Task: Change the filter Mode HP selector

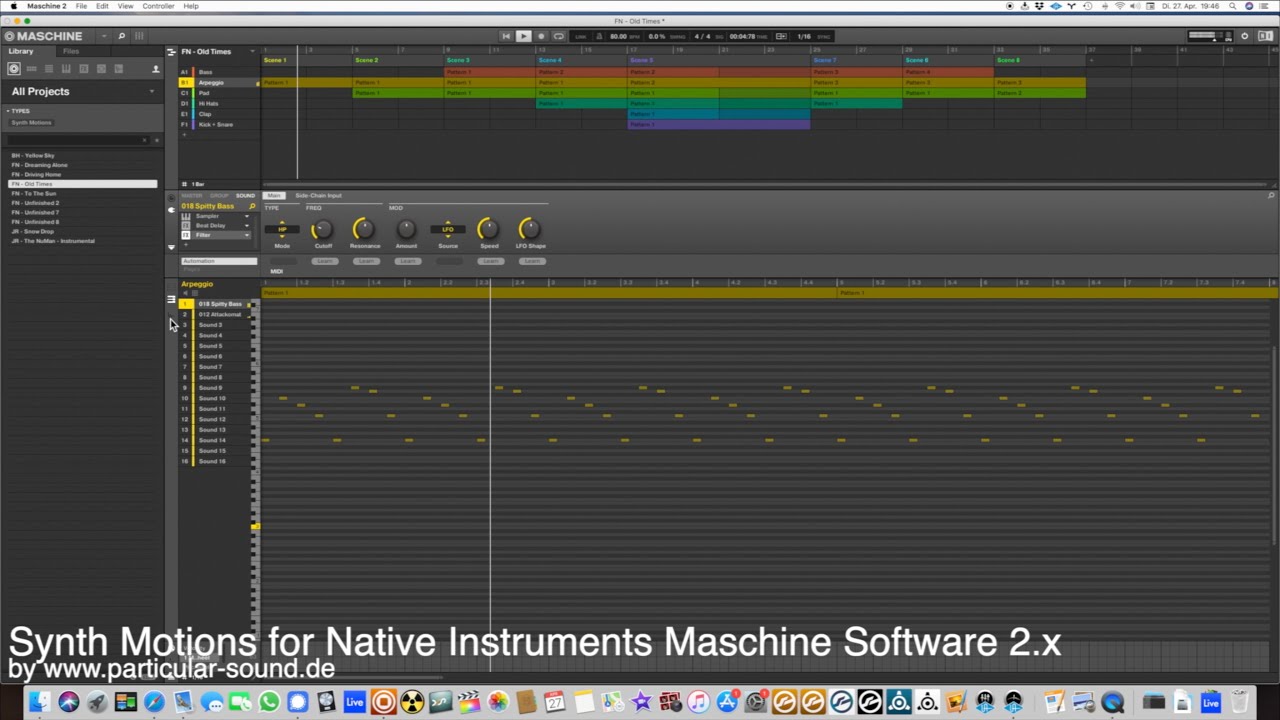Action: click(282, 229)
